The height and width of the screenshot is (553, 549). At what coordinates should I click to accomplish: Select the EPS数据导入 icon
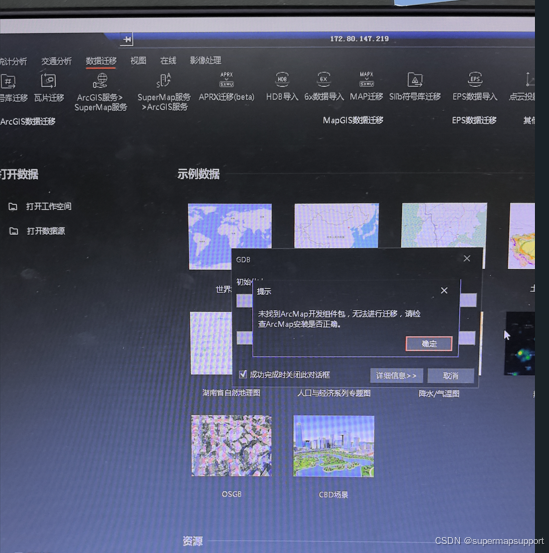point(475,79)
